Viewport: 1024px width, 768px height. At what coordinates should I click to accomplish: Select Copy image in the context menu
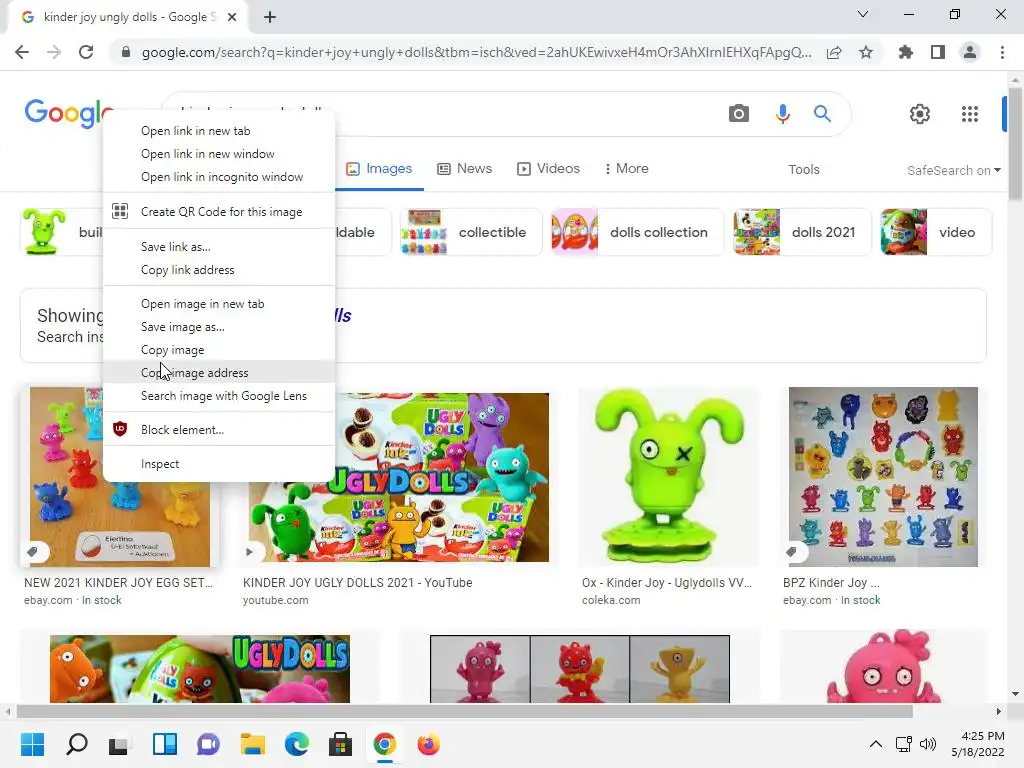coord(219,349)
